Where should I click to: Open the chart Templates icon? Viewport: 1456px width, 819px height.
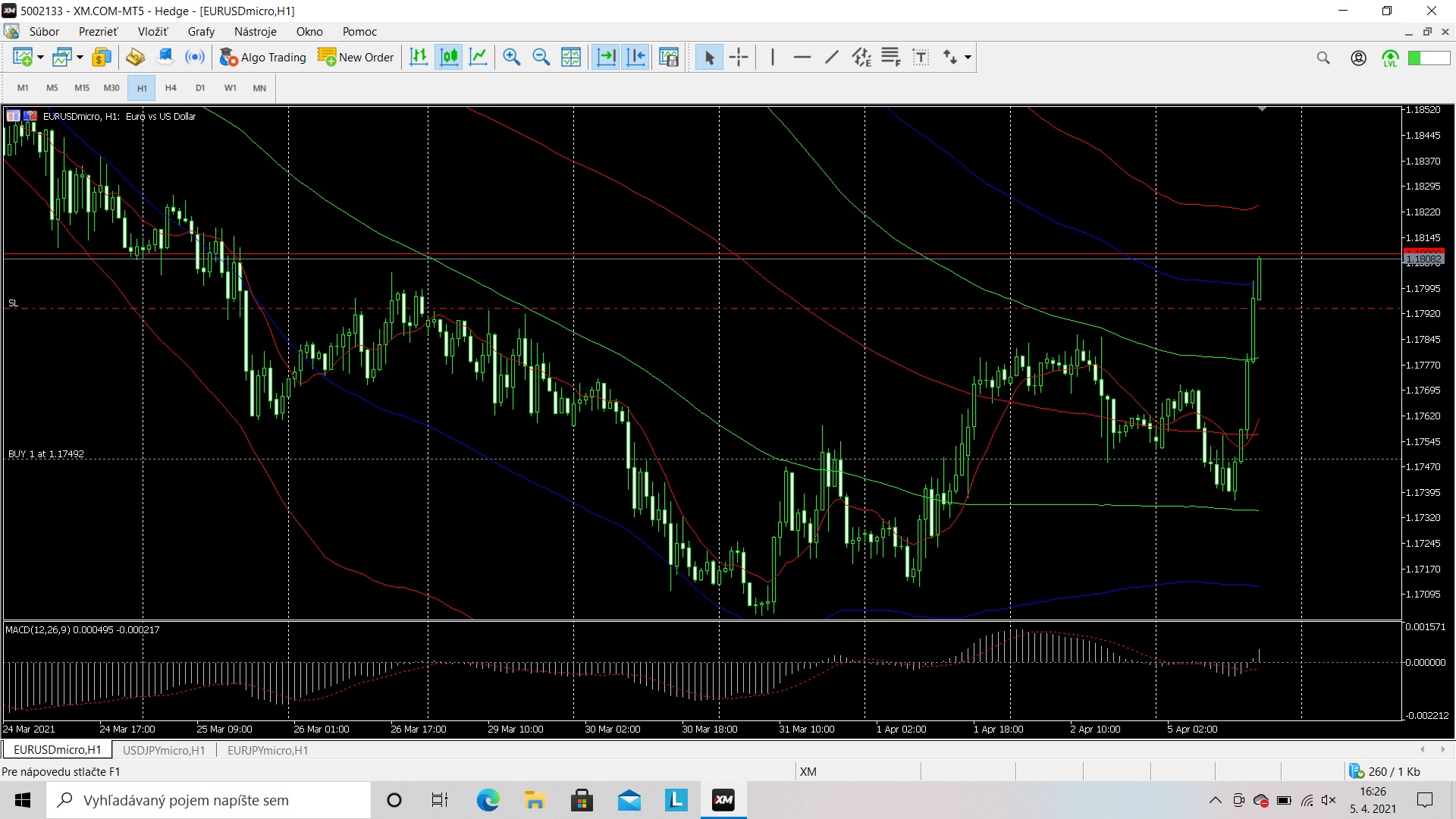click(x=669, y=57)
